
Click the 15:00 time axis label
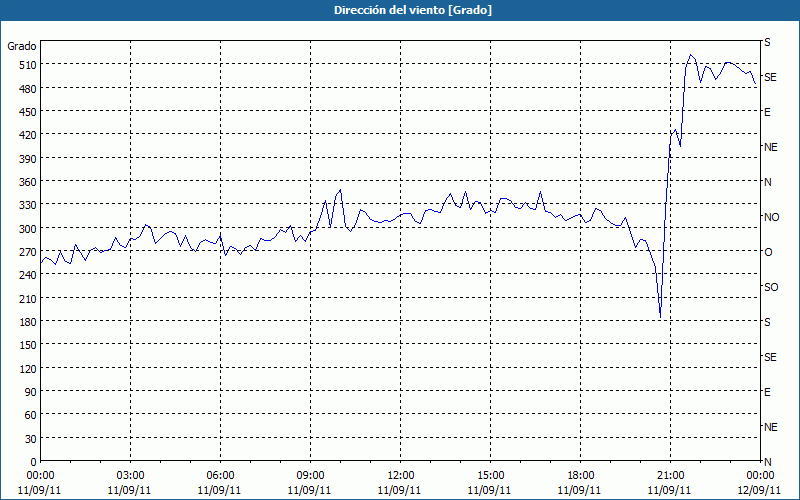pos(490,476)
